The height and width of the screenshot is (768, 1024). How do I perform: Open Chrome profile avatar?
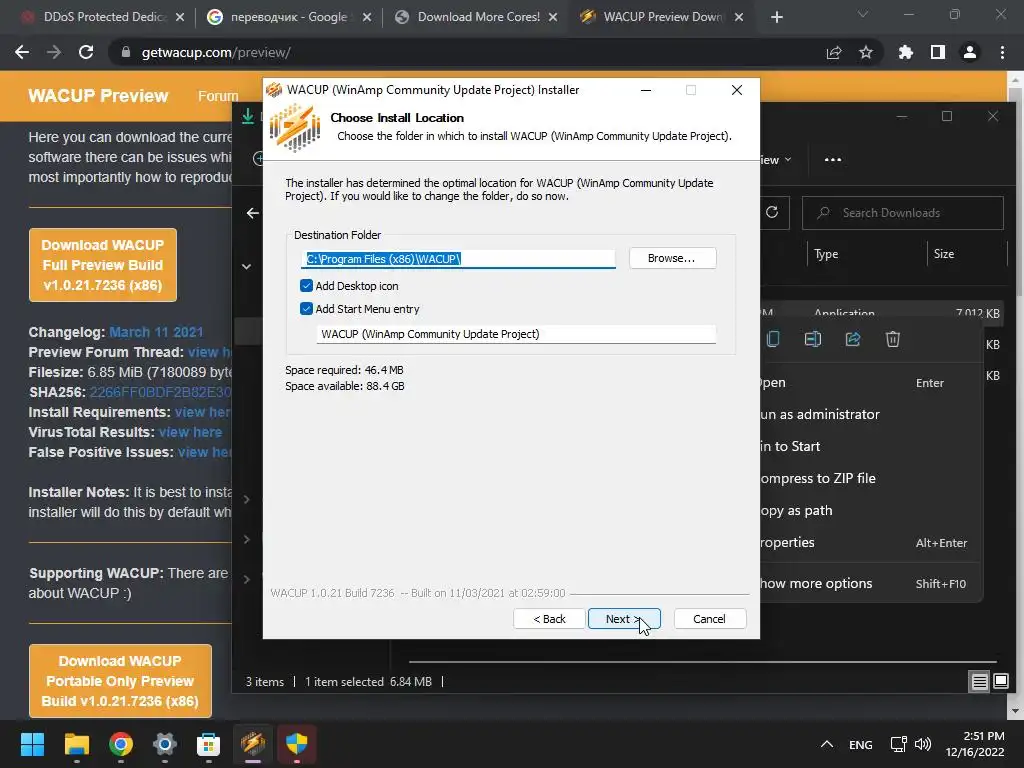click(970, 52)
